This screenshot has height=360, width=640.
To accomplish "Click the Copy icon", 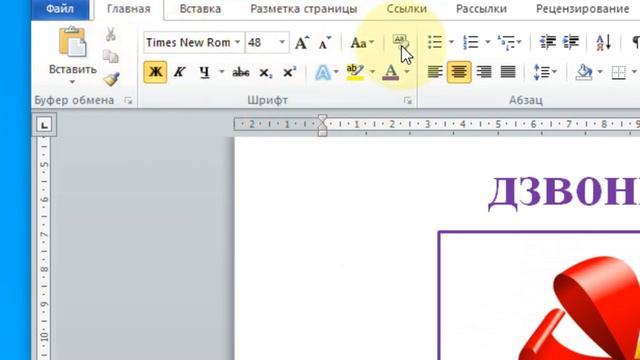I will [111, 56].
